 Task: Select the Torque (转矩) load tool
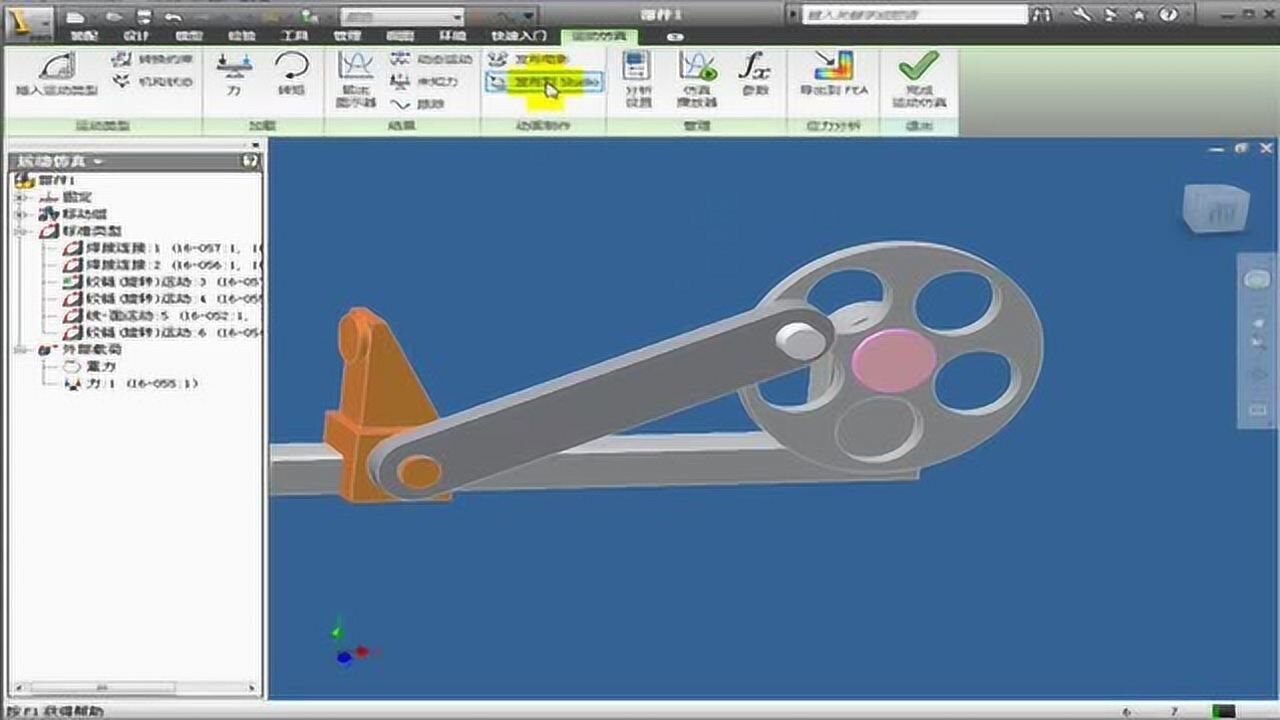coord(291,74)
